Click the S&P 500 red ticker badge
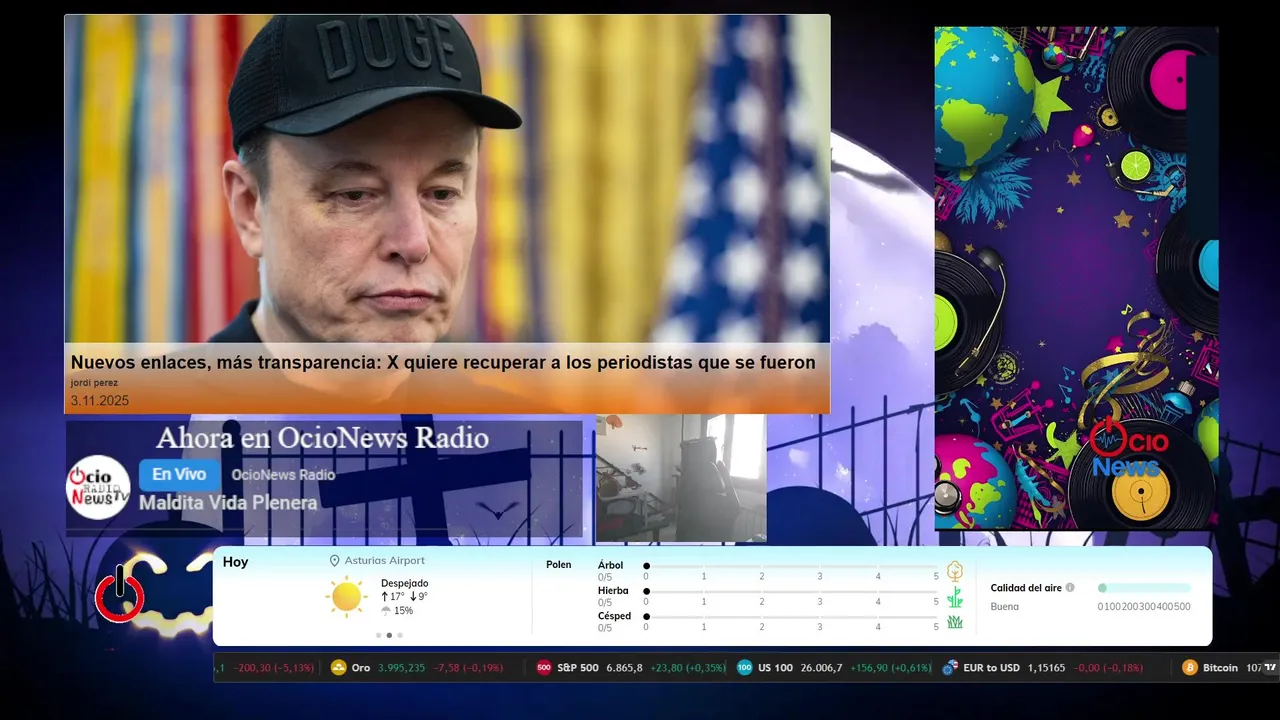This screenshot has width=1280, height=720. [x=544, y=668]
